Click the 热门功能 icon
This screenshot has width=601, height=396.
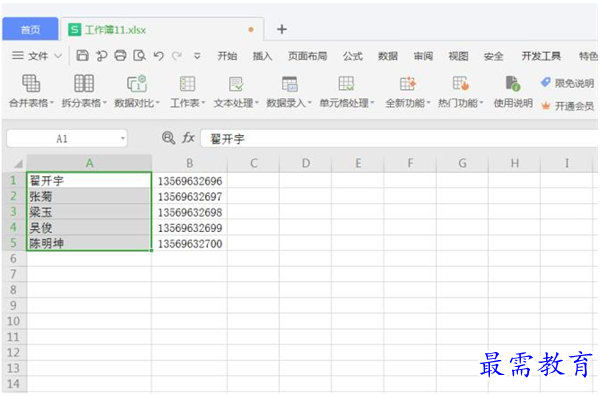click(461, 83)
